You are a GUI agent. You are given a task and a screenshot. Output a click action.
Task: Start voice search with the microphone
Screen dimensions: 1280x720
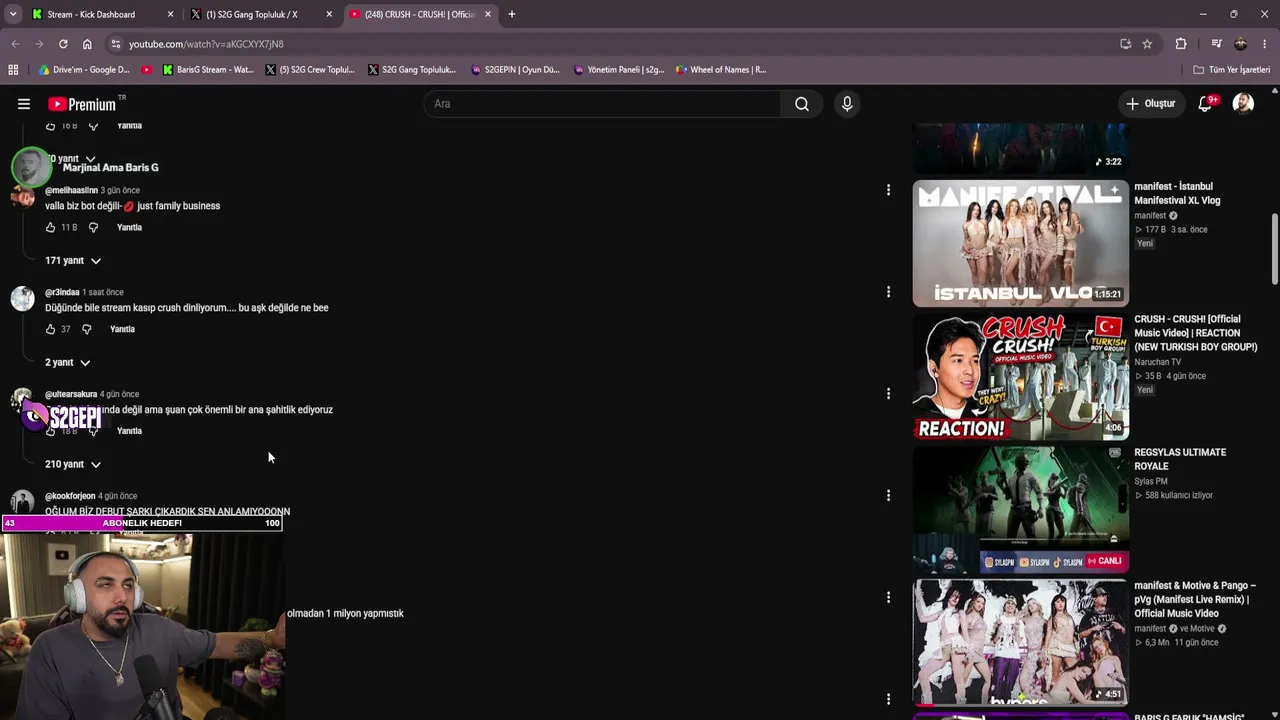(847, 104)
